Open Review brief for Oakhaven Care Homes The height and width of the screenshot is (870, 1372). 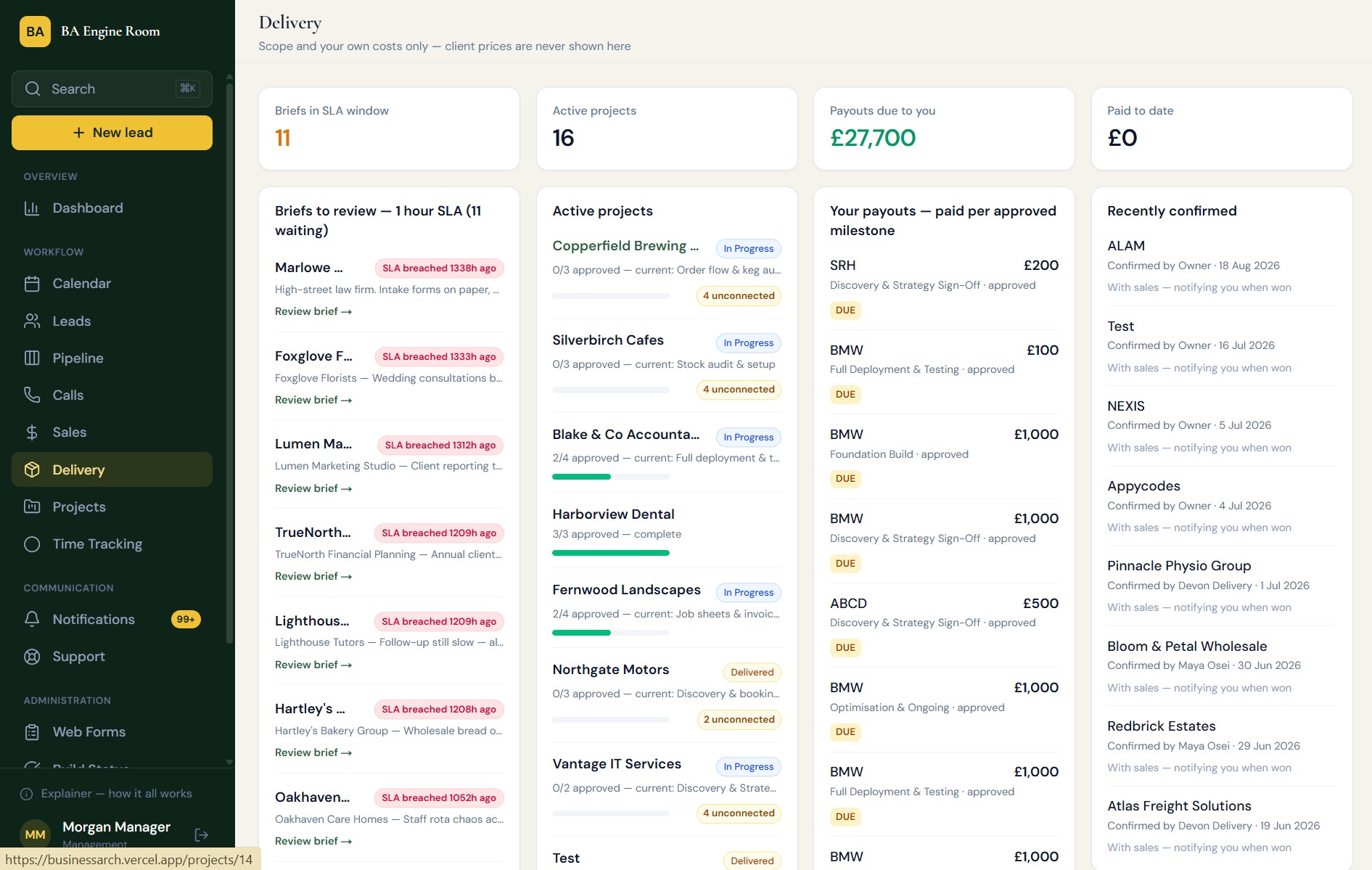(x=313, y=841)
